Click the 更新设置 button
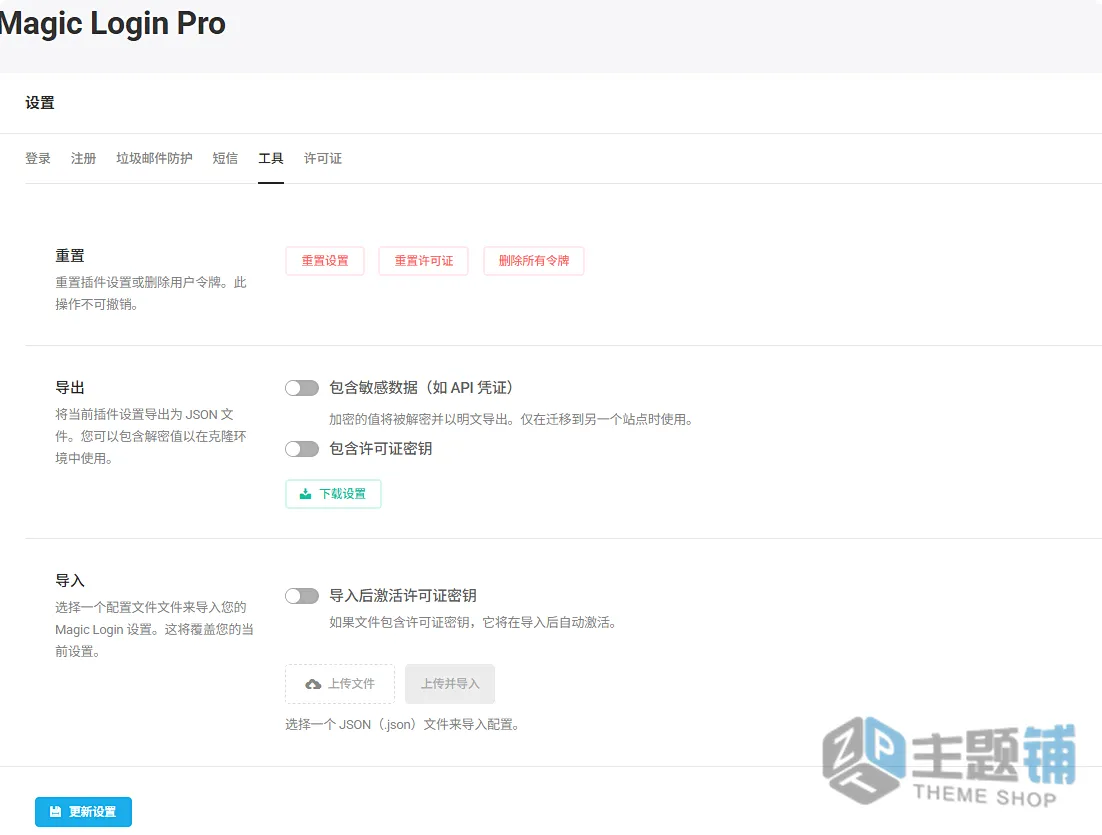 pyautogui.click(x=84, y=812)
